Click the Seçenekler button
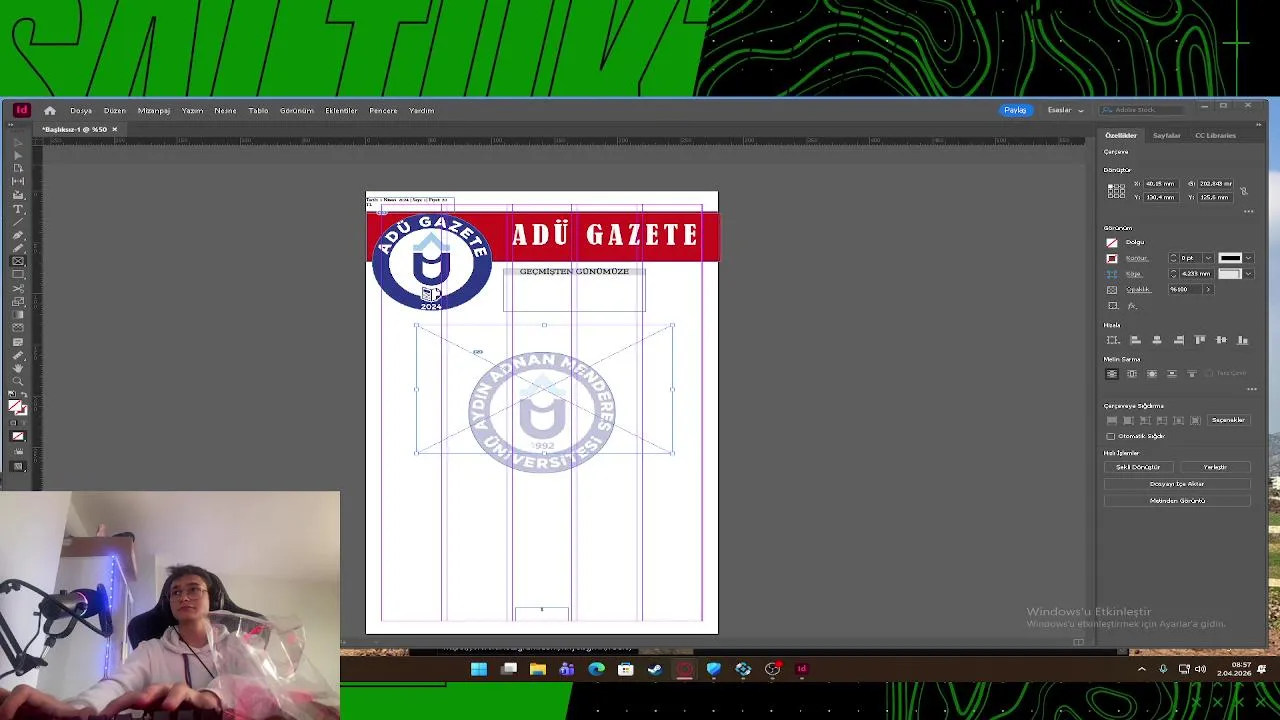 (x=1228, y=420)
